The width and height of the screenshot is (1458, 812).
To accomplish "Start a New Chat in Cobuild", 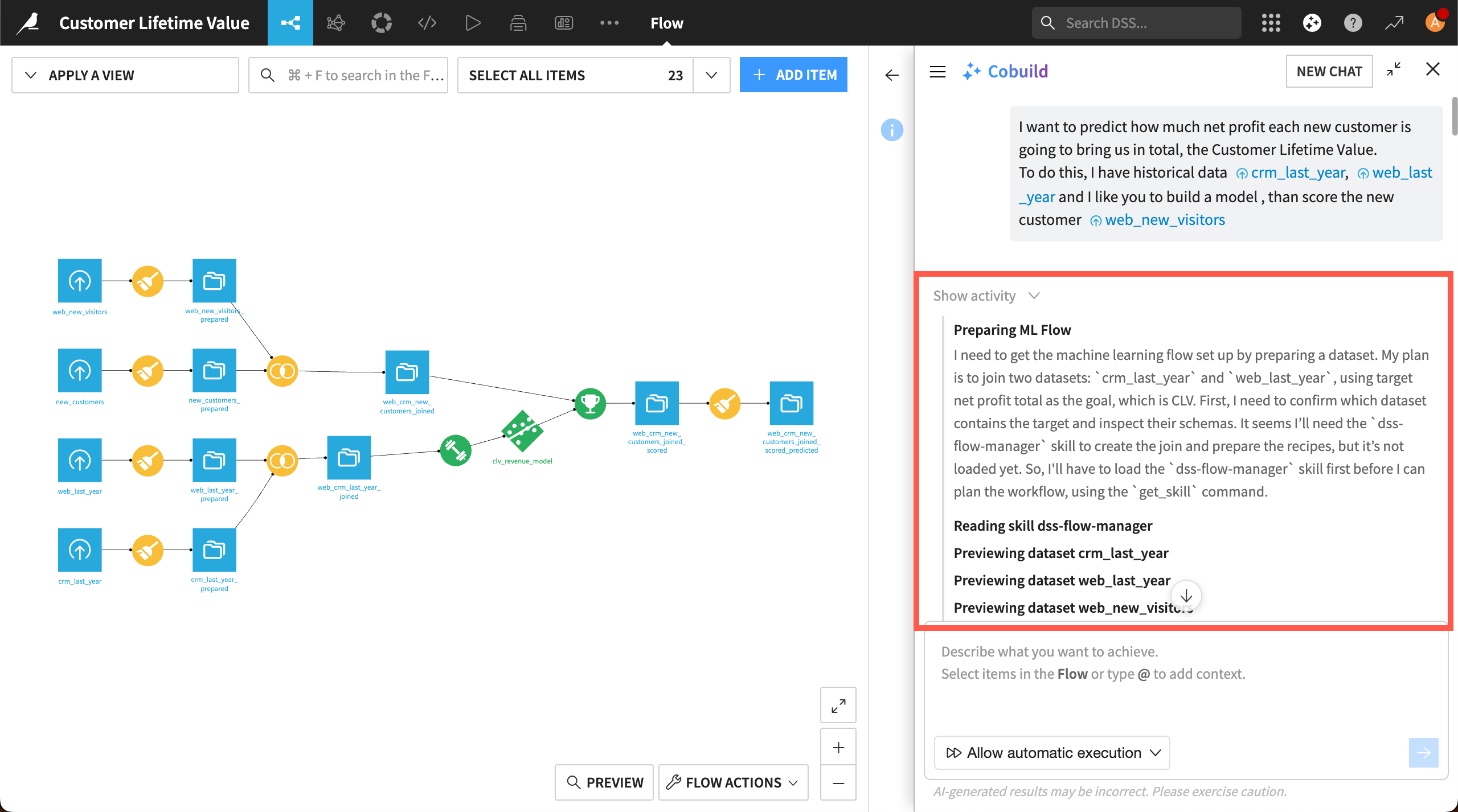I will pyautogui.click(x=1329, y=71).
